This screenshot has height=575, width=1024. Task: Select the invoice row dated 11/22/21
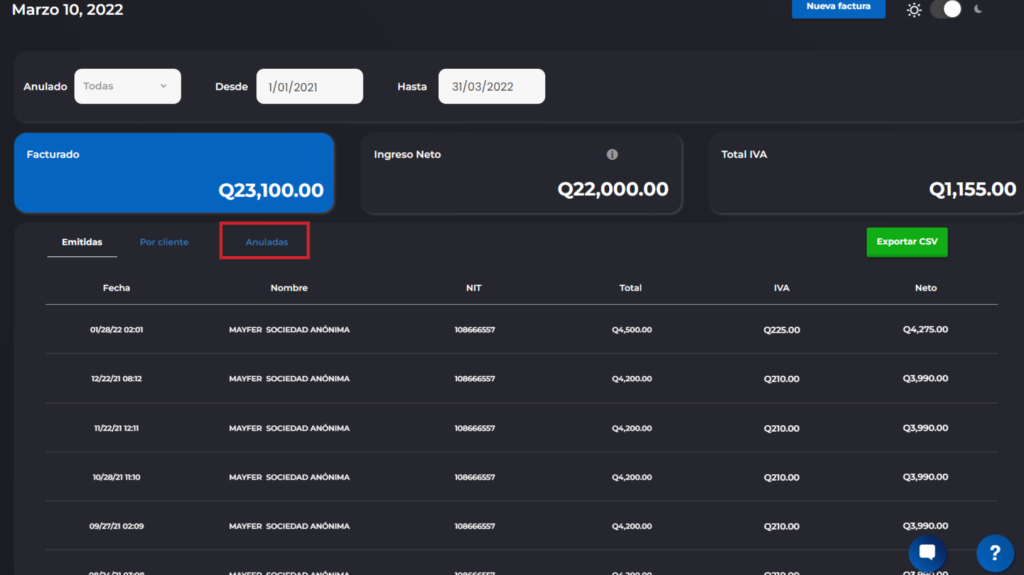coord(520,428)
